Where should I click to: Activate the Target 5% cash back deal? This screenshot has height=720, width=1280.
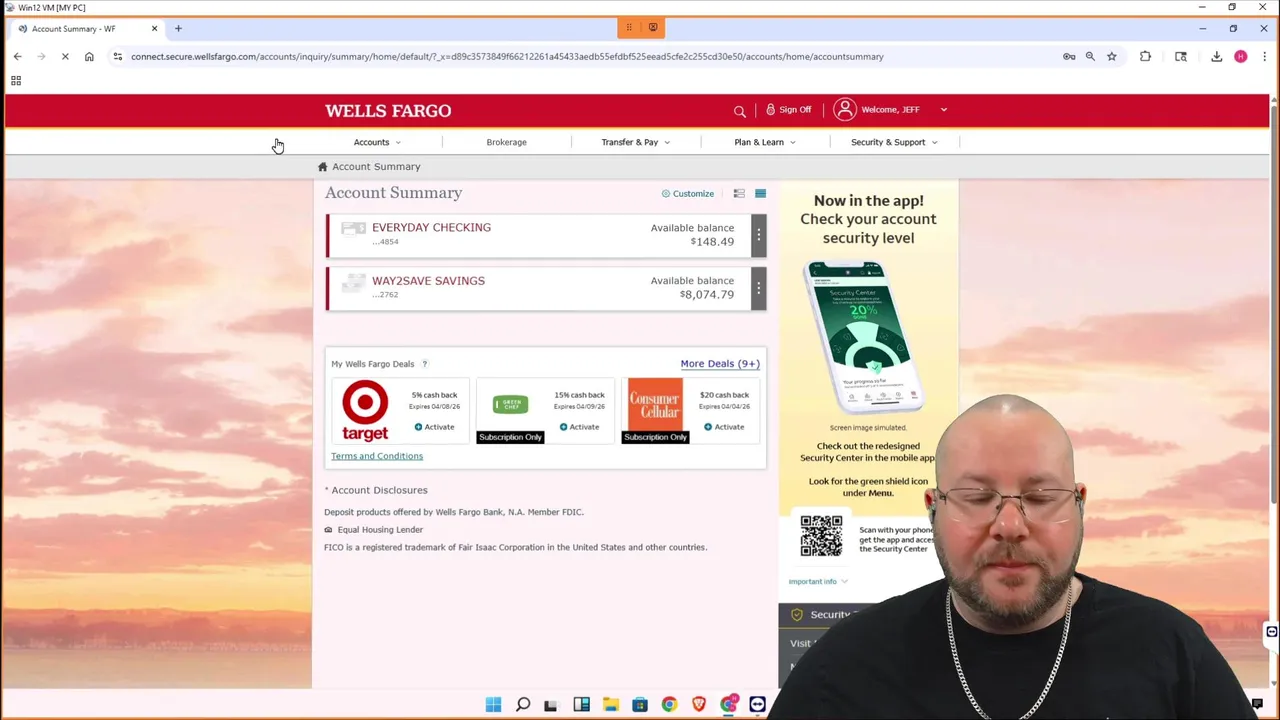point(434,427)
